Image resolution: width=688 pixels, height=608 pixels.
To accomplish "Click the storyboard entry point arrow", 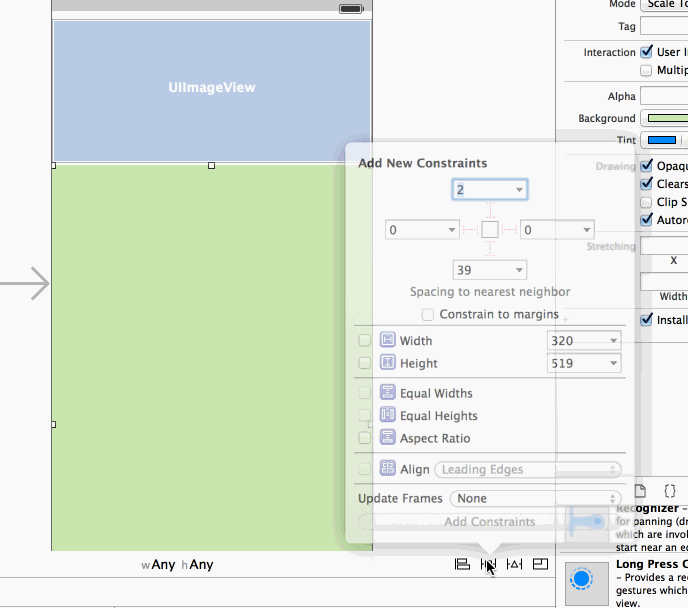I will click(25, 283).
